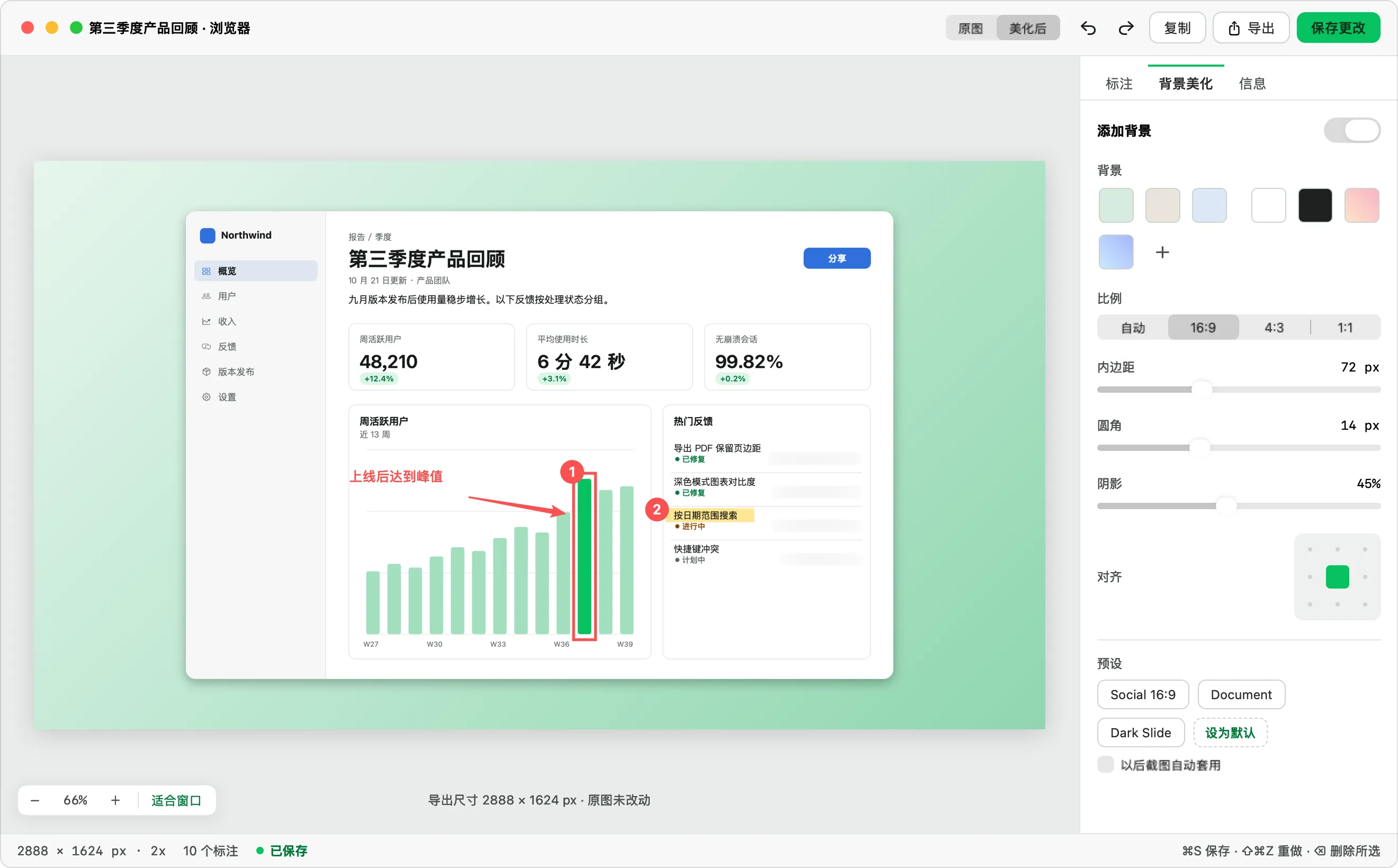
Task: Click the screenshot preview canvas image
Action: (x=539, y=445)
